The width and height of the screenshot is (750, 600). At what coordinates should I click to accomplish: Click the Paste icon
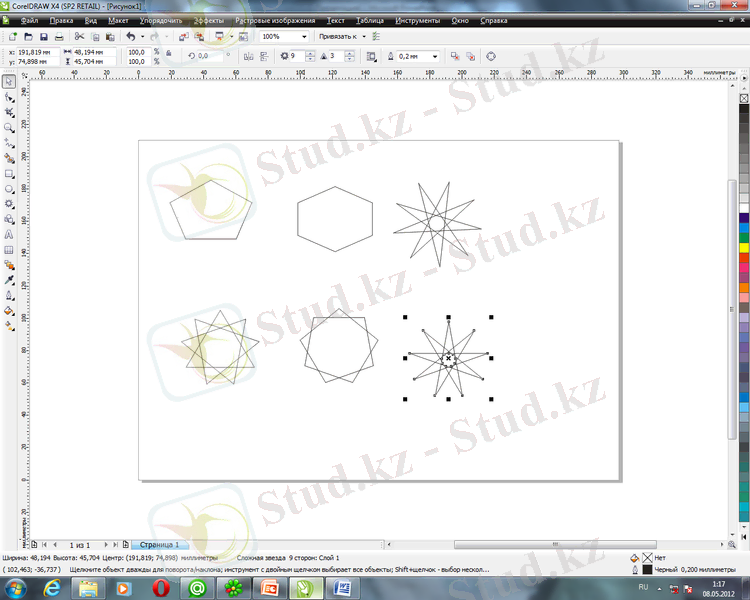[x=110, y=36]
